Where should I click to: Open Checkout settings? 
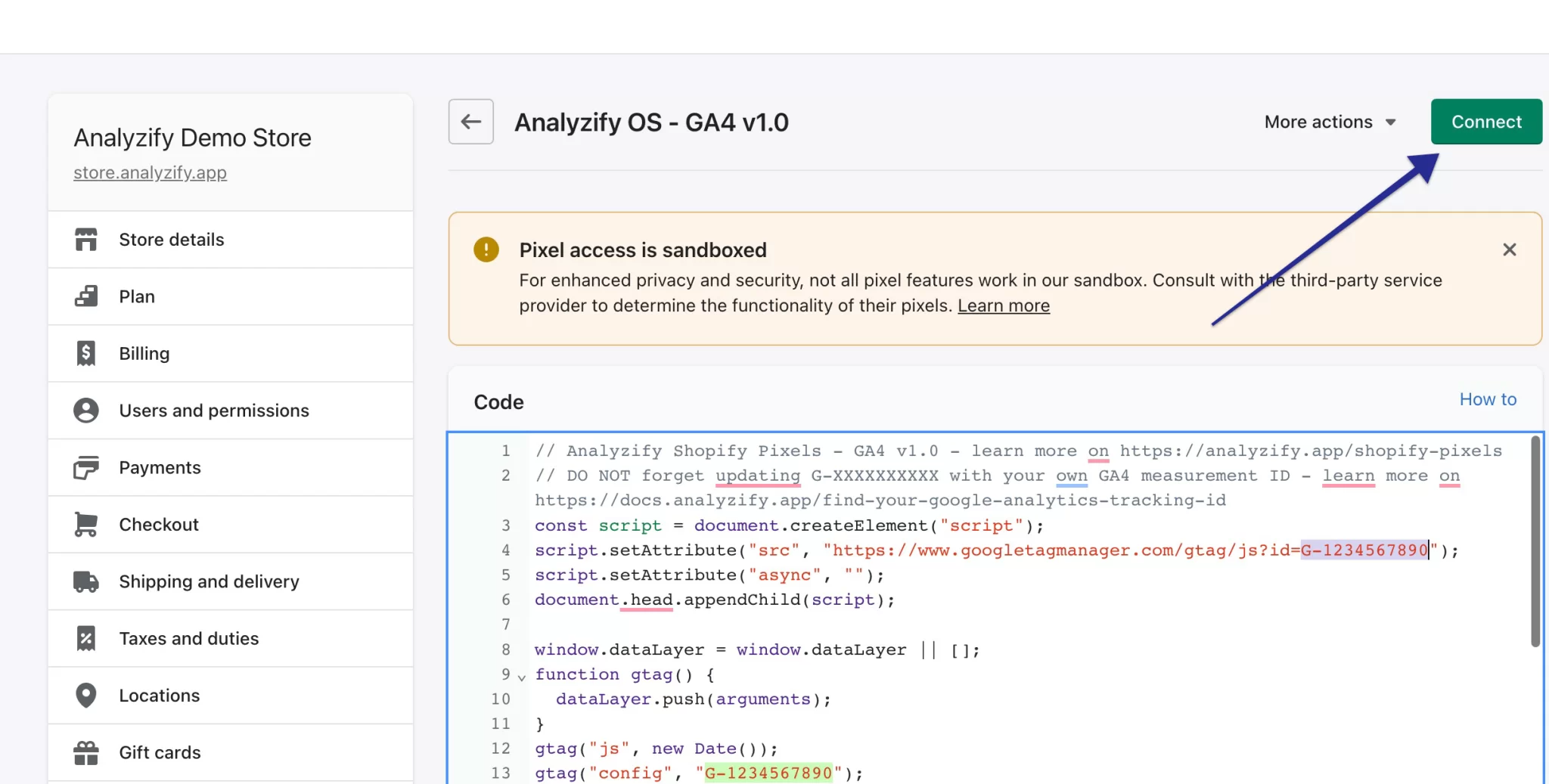(231, 525)
